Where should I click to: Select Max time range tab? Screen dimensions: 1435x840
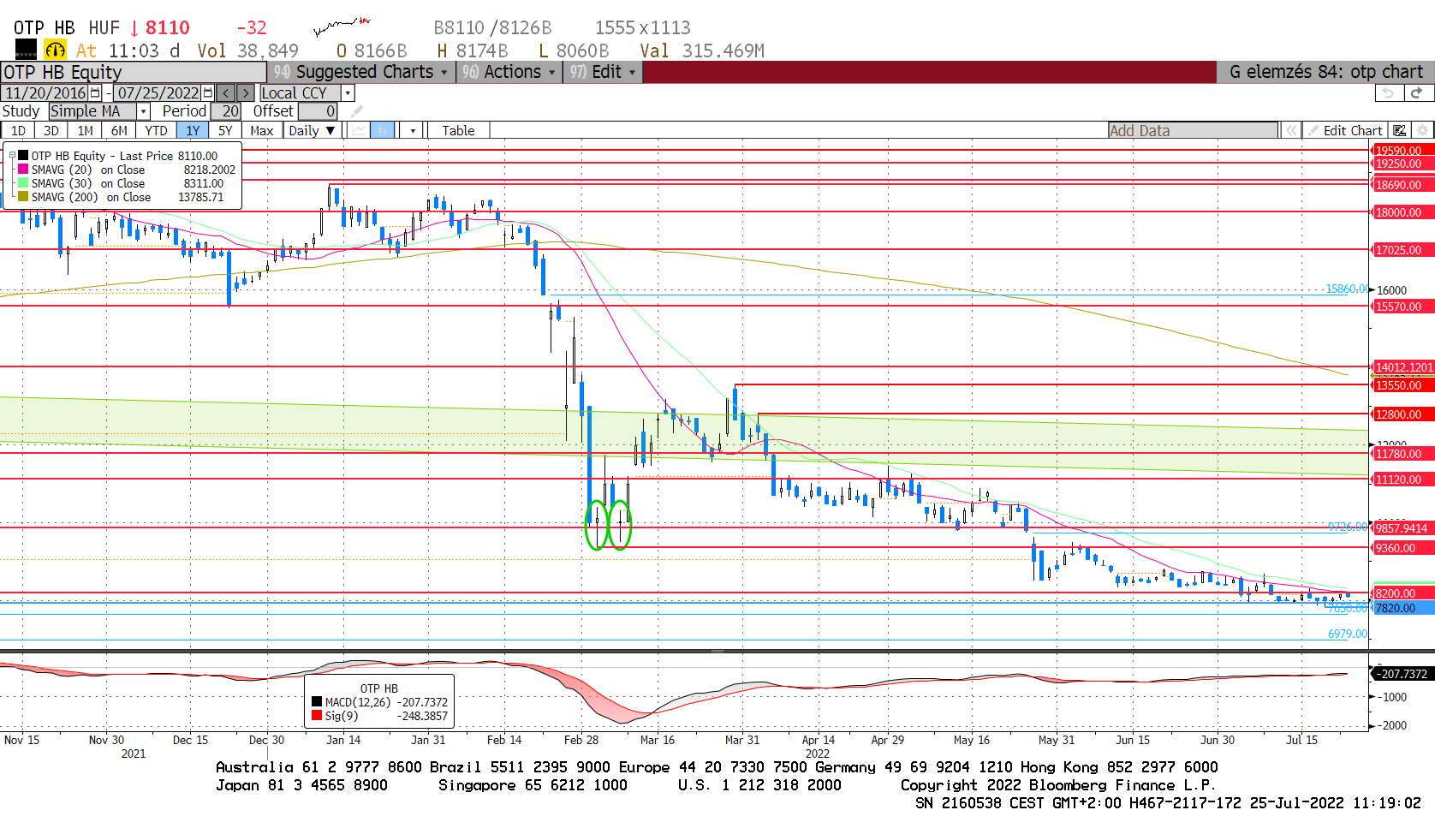click(262, 130)
